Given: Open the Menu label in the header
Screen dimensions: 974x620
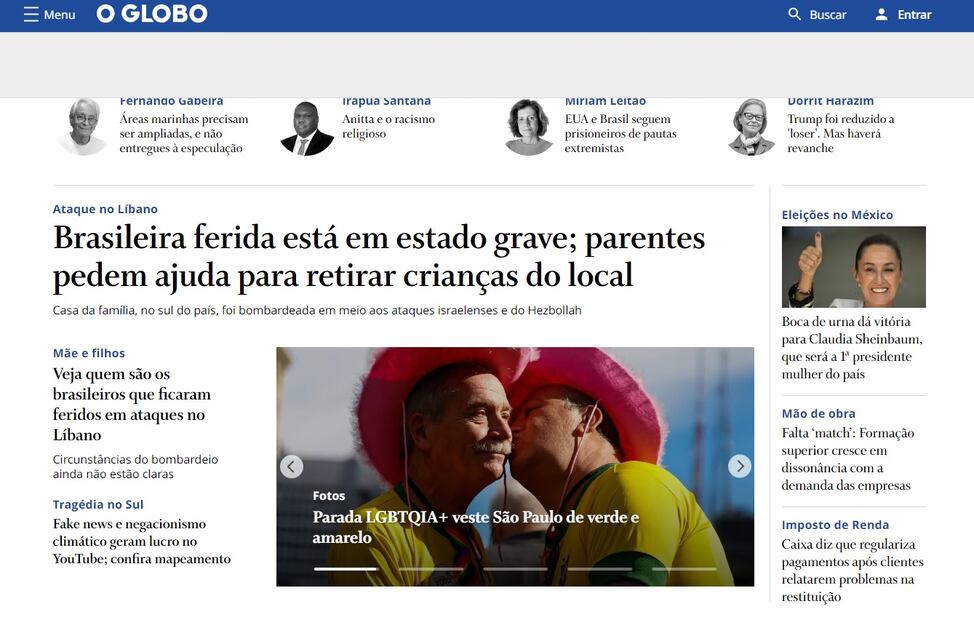Looking at the screenshot, I should click(x=60, y=14).
